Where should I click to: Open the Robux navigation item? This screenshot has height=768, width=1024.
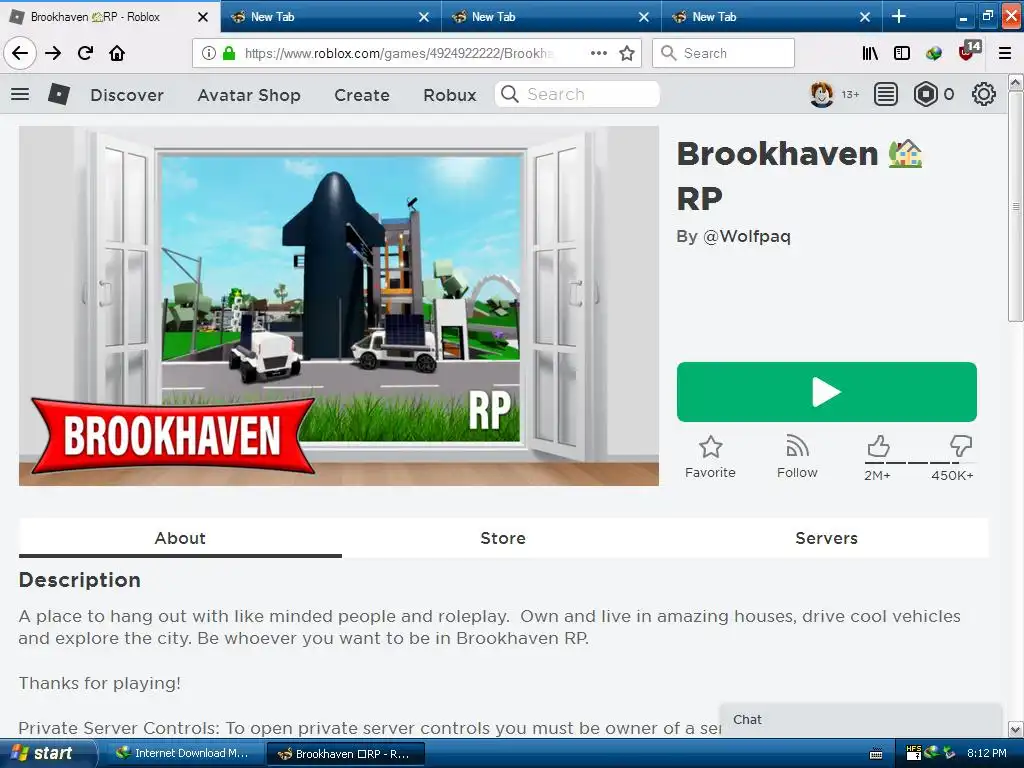[450, 95]
